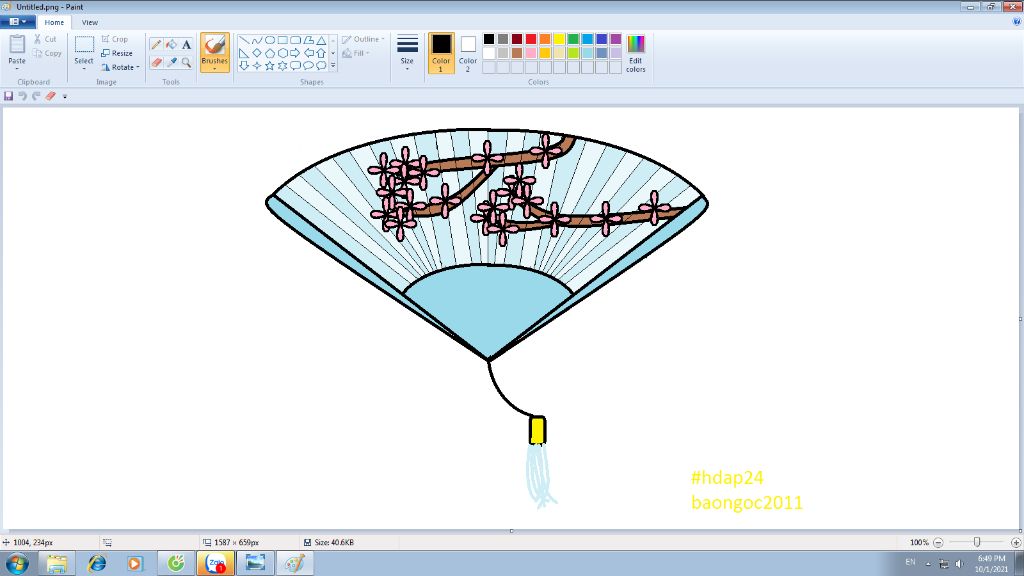Screen dimensions: 1024x576
Task: Activate the Color 2 background selector
Action: pos(468,52)
